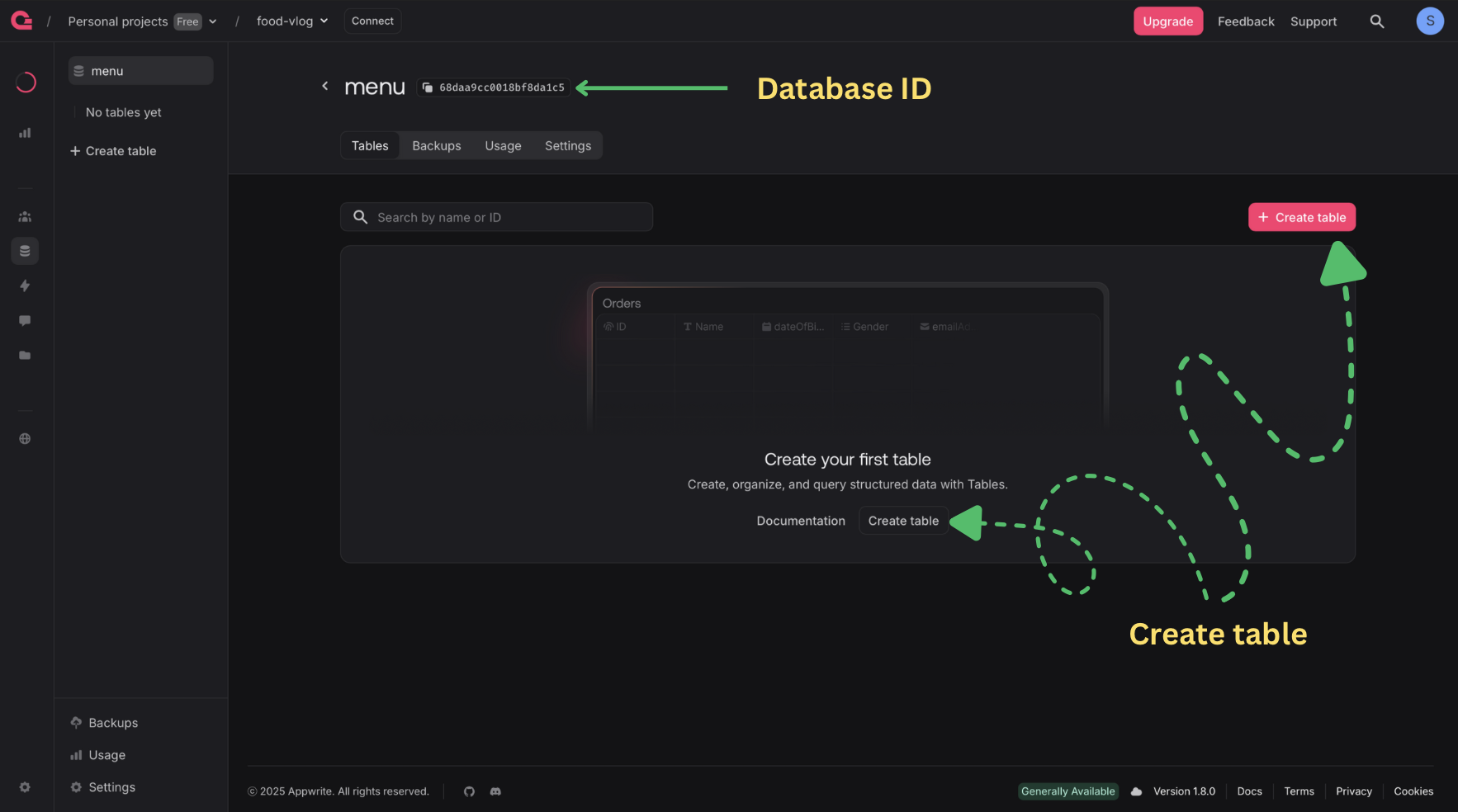Click the GitHub icon in the footer
1458x812 pixels.
click(x=469, y=791)
